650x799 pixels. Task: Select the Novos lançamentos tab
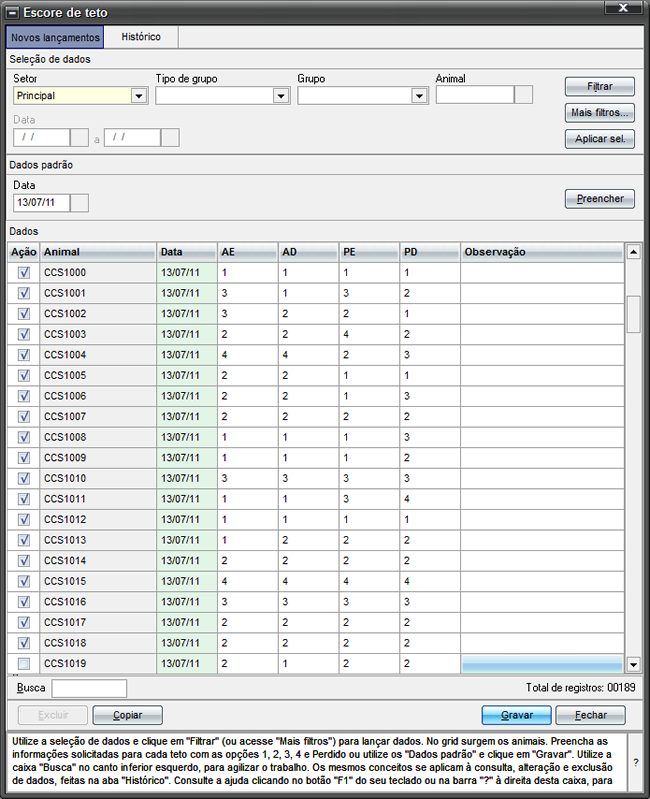pos(55,37)
